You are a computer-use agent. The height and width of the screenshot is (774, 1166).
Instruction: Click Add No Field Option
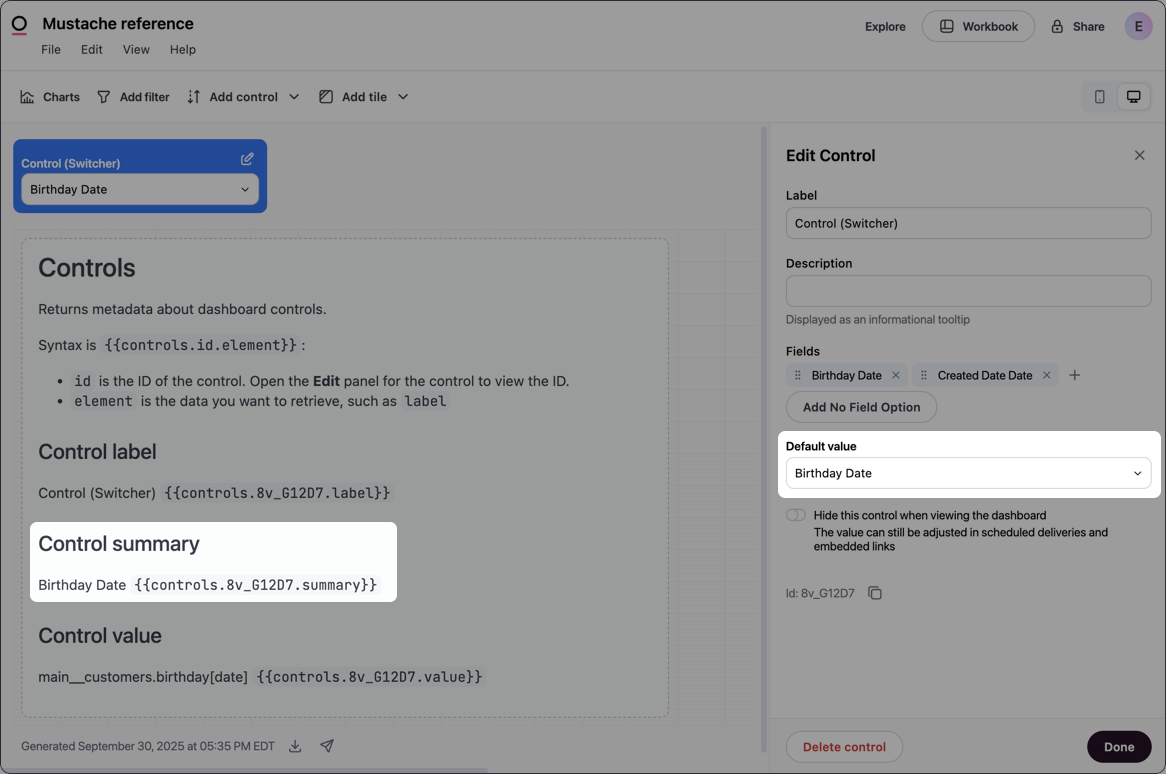(x=861, y=407)
